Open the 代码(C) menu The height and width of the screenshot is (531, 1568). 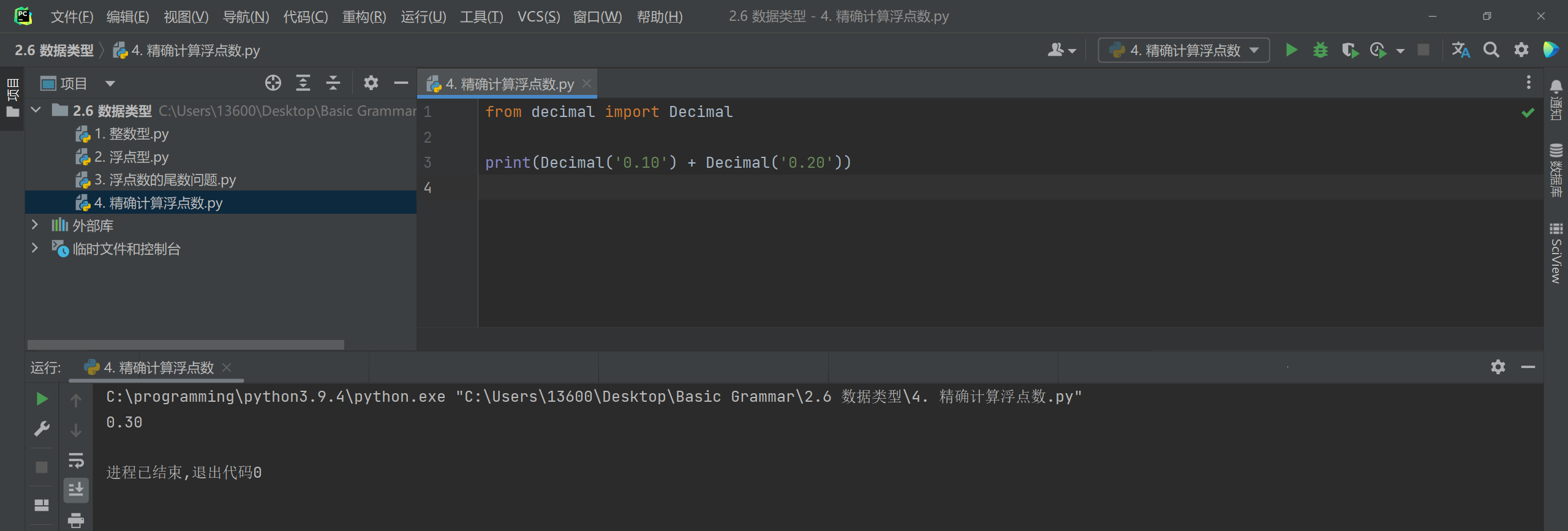click(x=305, y=17)
